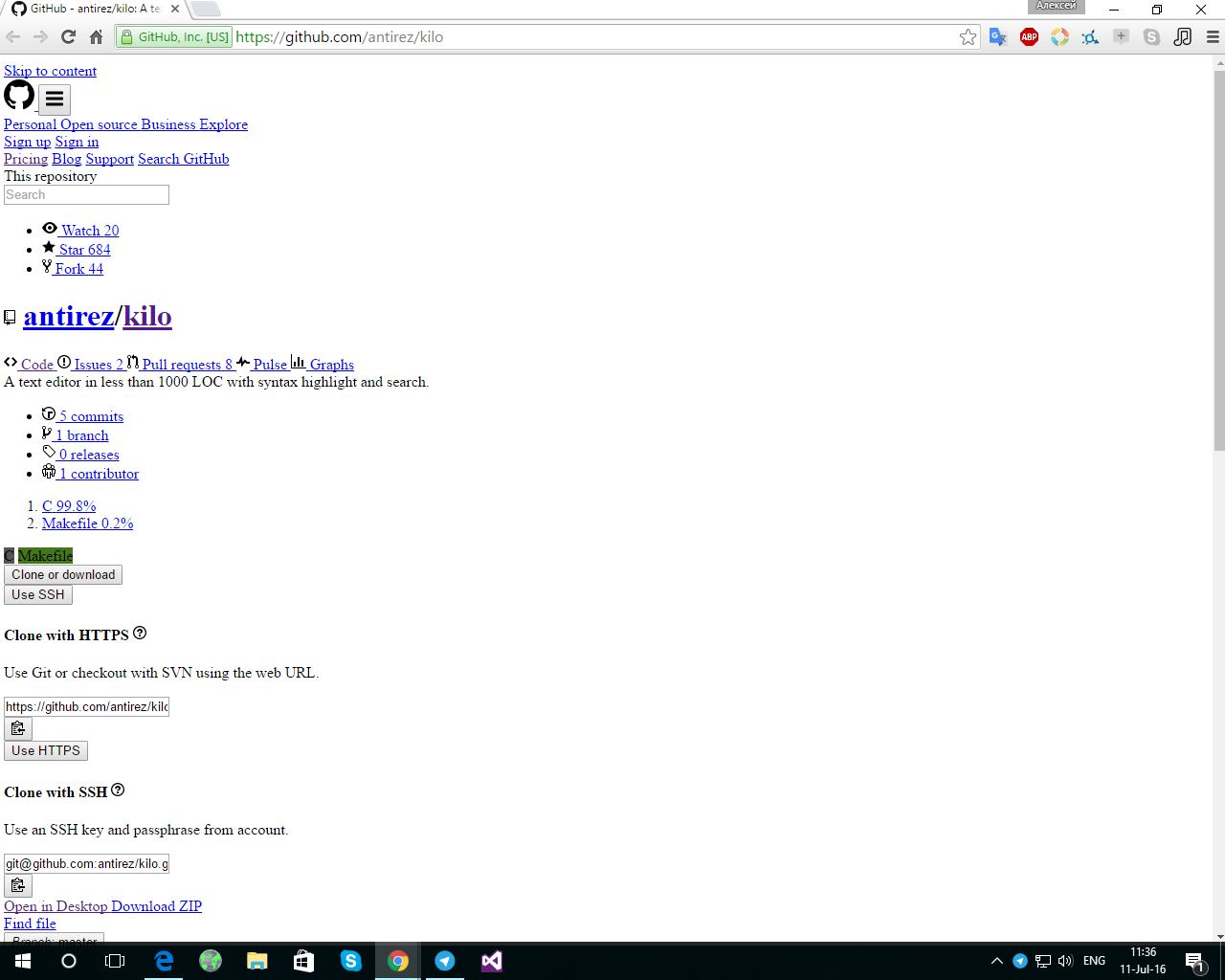Open the Pulse tab link
The image size is (1225, 980).
point(262,364)
